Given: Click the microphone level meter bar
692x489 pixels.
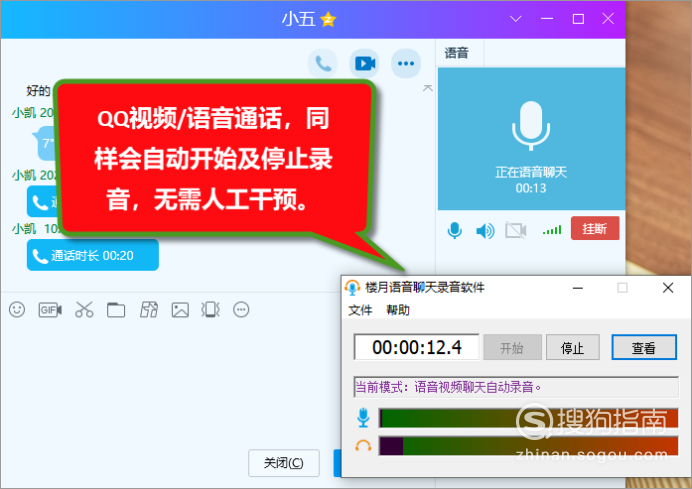Looking at the screenshot, I should (x=529, y=418).
